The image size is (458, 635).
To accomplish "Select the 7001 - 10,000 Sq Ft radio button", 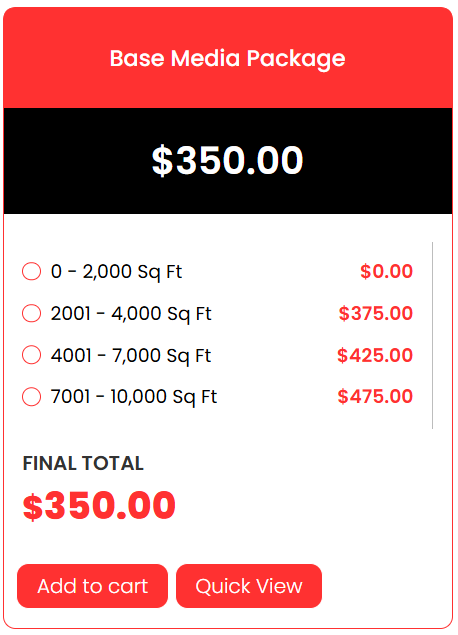I will (x=31, y=397).
